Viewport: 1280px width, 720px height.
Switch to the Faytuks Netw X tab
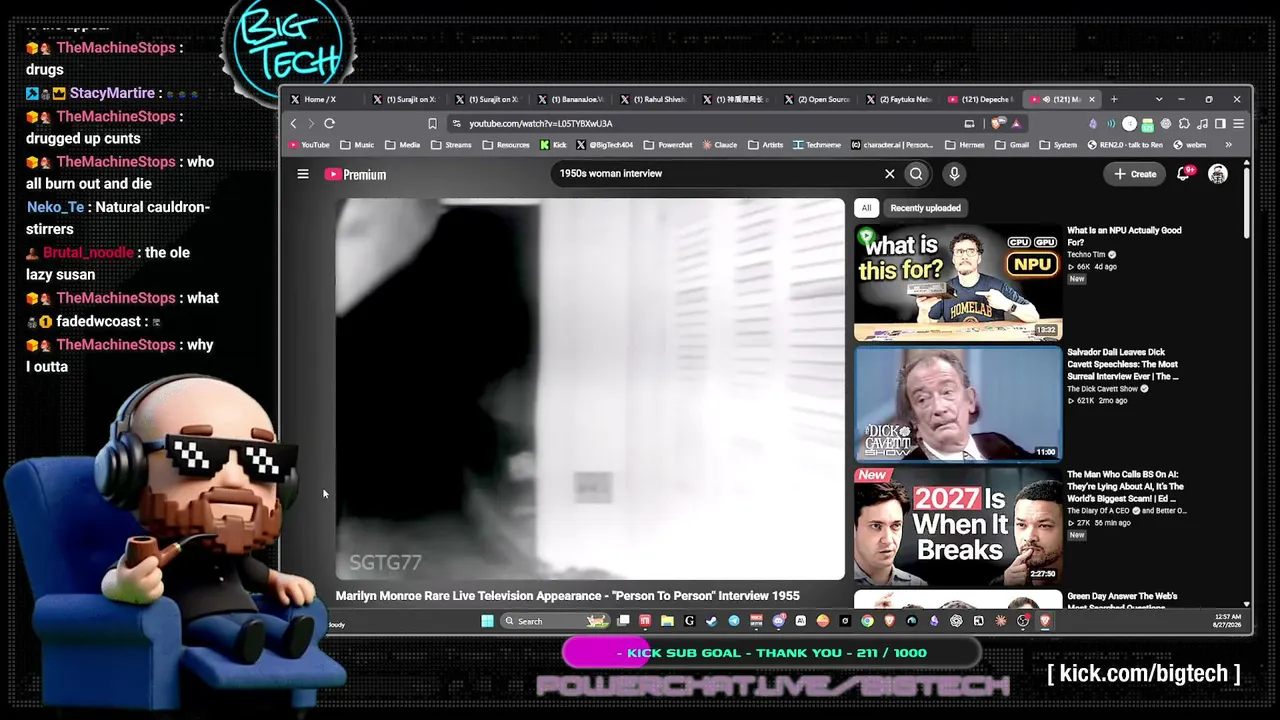pos(899,99)
